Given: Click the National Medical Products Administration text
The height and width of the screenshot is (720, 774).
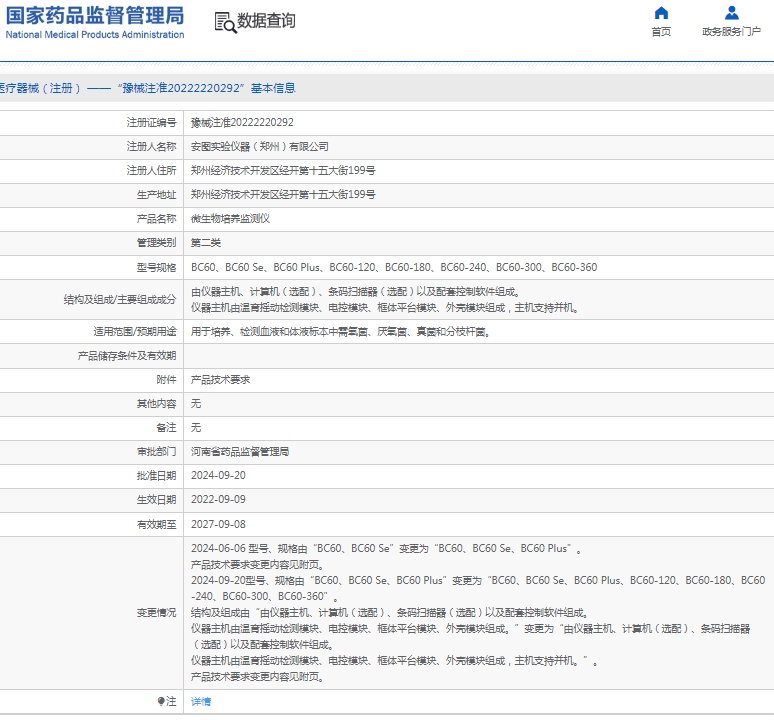Looking at the screenshot, I should click(x=95, y=35).
